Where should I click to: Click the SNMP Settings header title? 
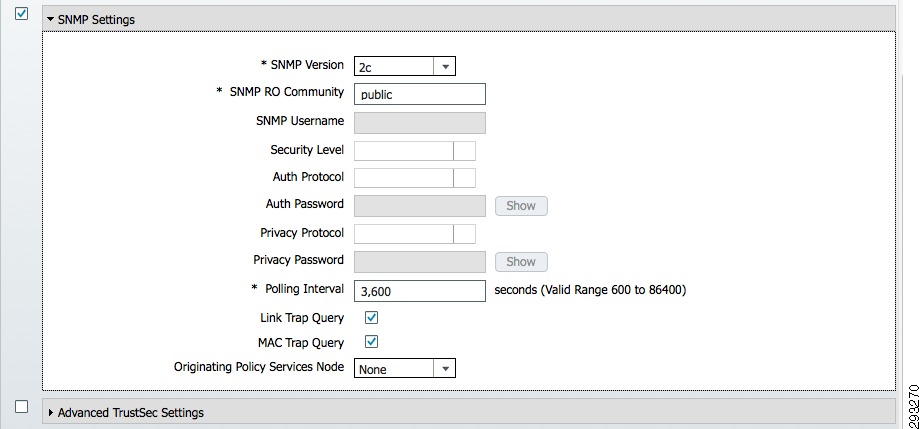(96, 19)
